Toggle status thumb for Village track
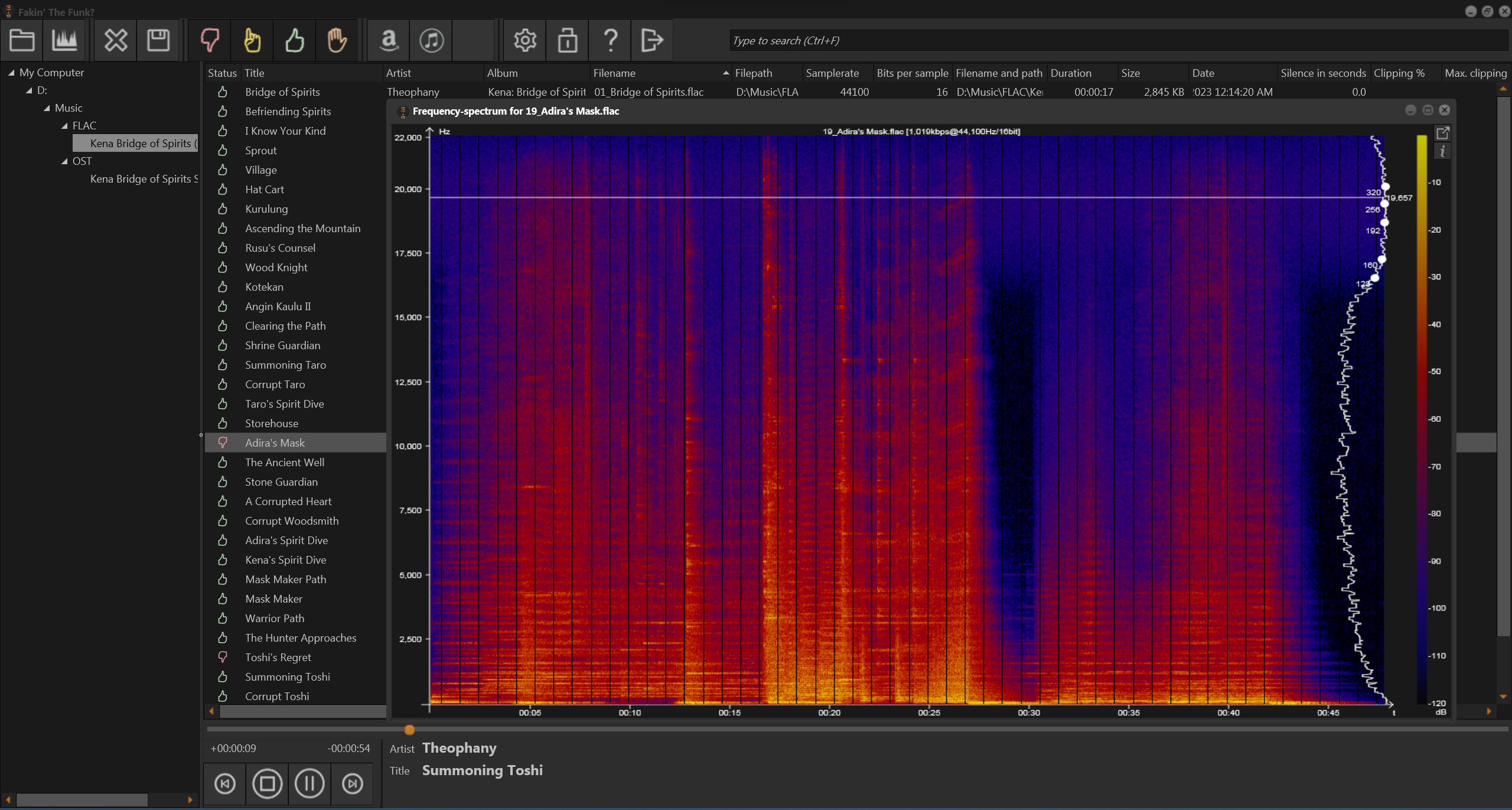The height and width of the screenshot is (810, 1512). [223, 170]
